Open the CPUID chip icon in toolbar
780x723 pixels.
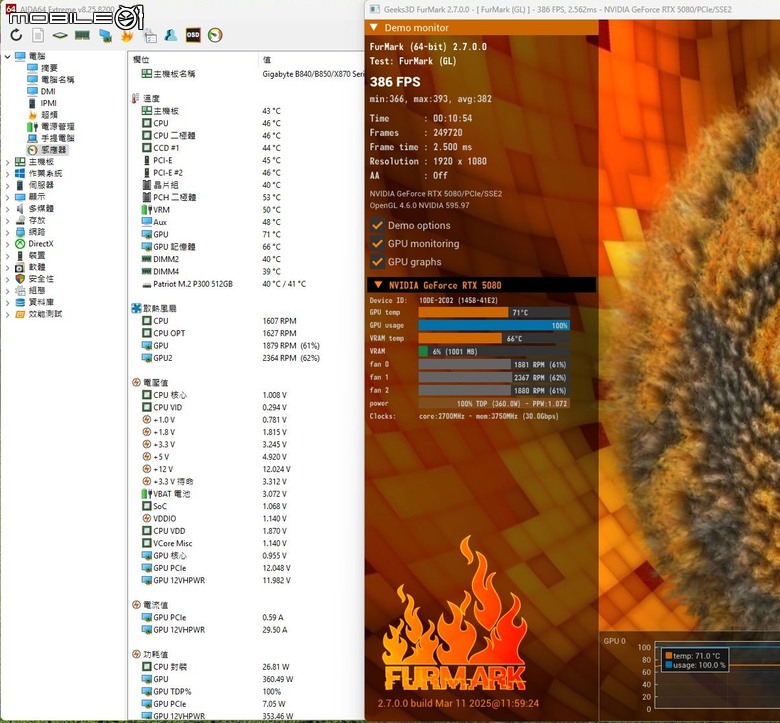point(60,35)
